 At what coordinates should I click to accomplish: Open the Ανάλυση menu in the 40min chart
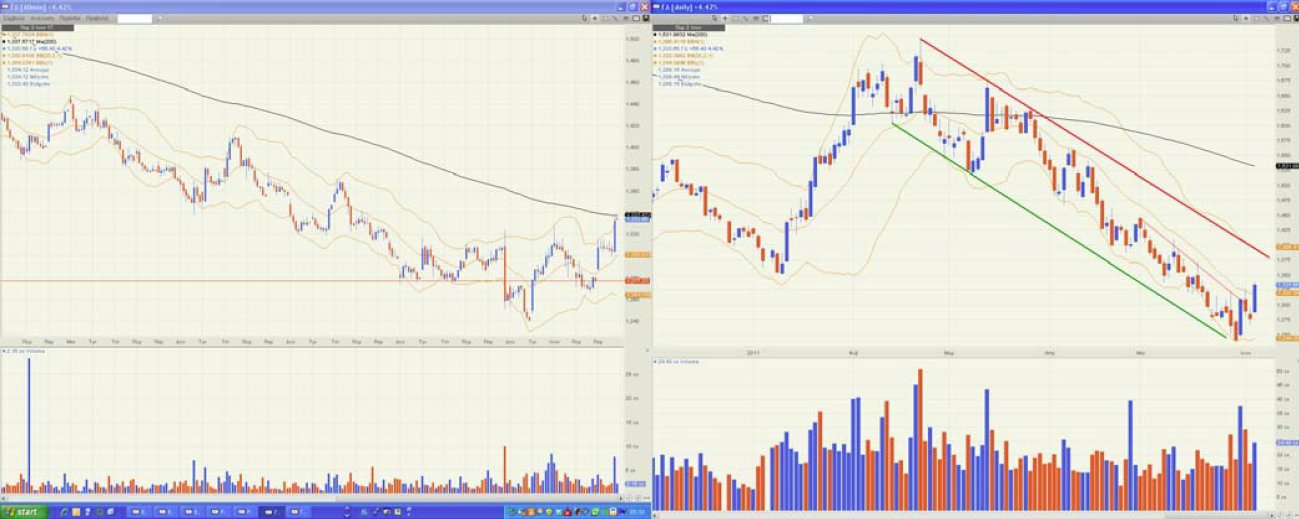[43, 18]
